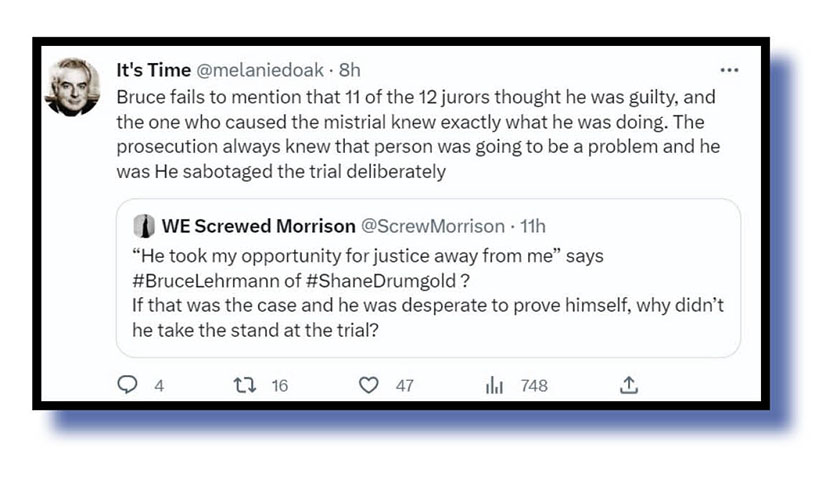Open the 11h quoted tweet timestamp

tap(531, 226)
